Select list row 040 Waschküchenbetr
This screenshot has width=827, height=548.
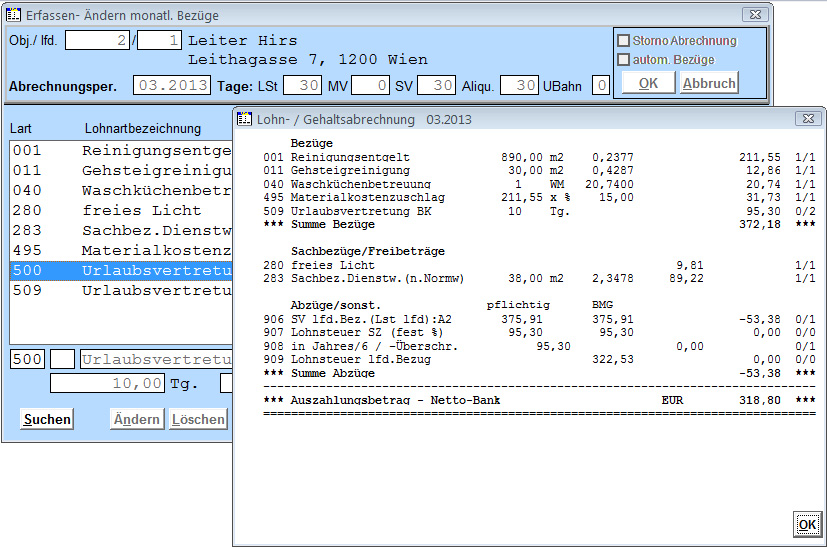coord(121,190)
